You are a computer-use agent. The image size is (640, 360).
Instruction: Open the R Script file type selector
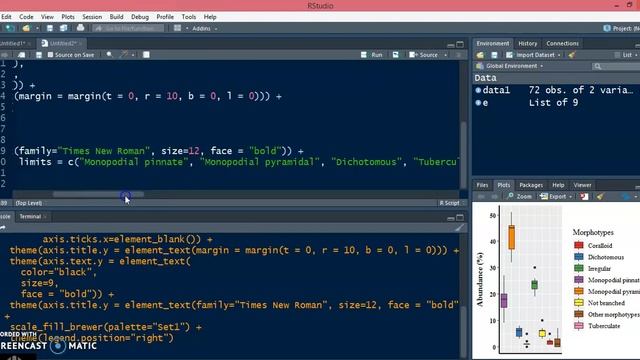point(451,203)
